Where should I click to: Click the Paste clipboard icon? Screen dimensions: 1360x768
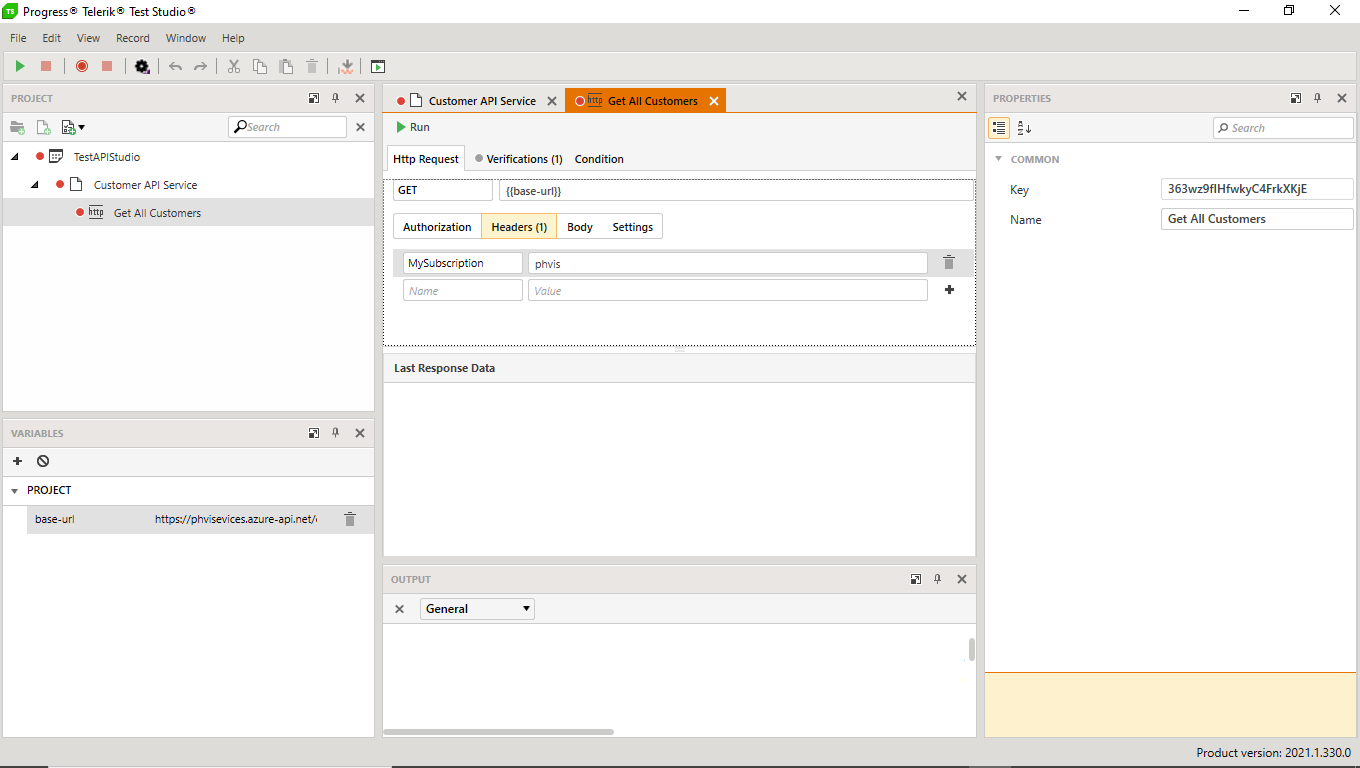click(286, 66)
